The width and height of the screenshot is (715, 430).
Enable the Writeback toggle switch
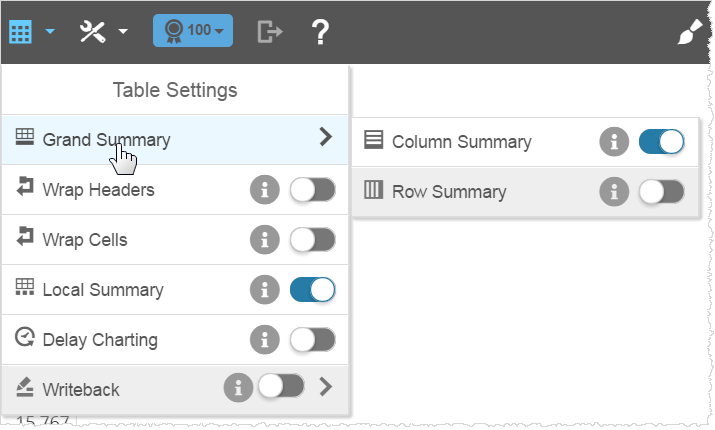pyautogui.click(x=281, y=388)
